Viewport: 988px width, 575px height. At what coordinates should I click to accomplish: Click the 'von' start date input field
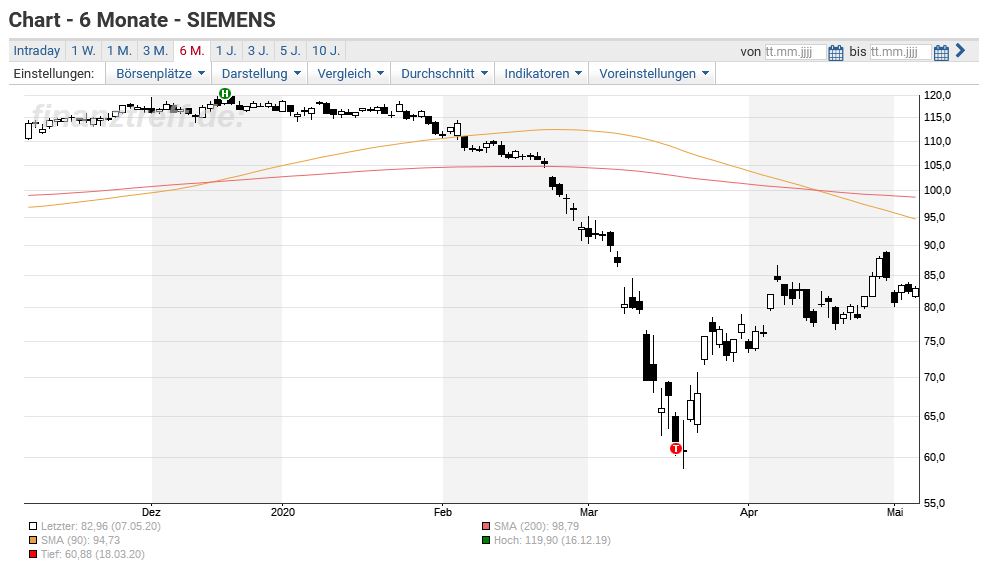click(795, 52)
